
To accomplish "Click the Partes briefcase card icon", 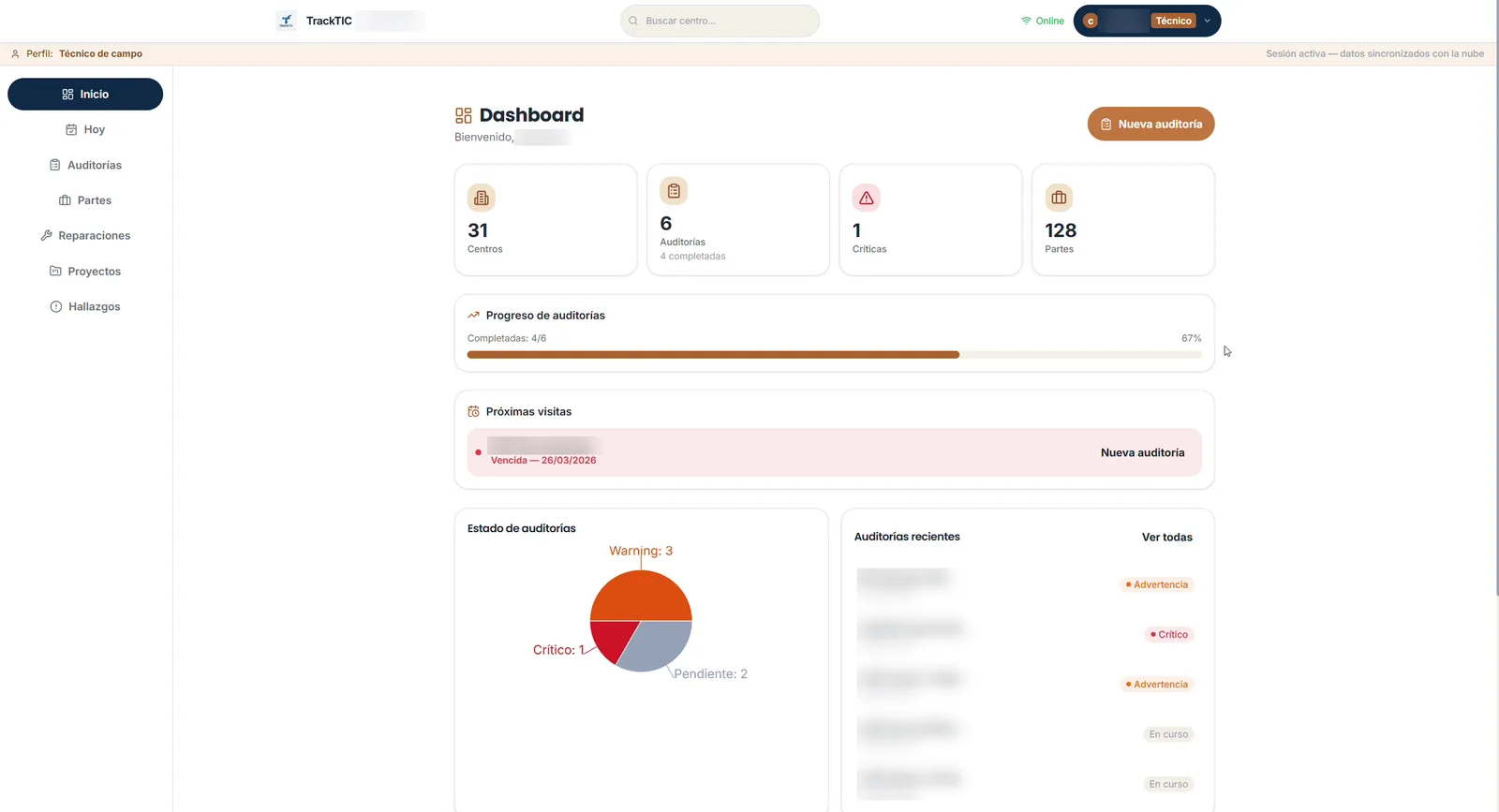I will pos(1059,198).
